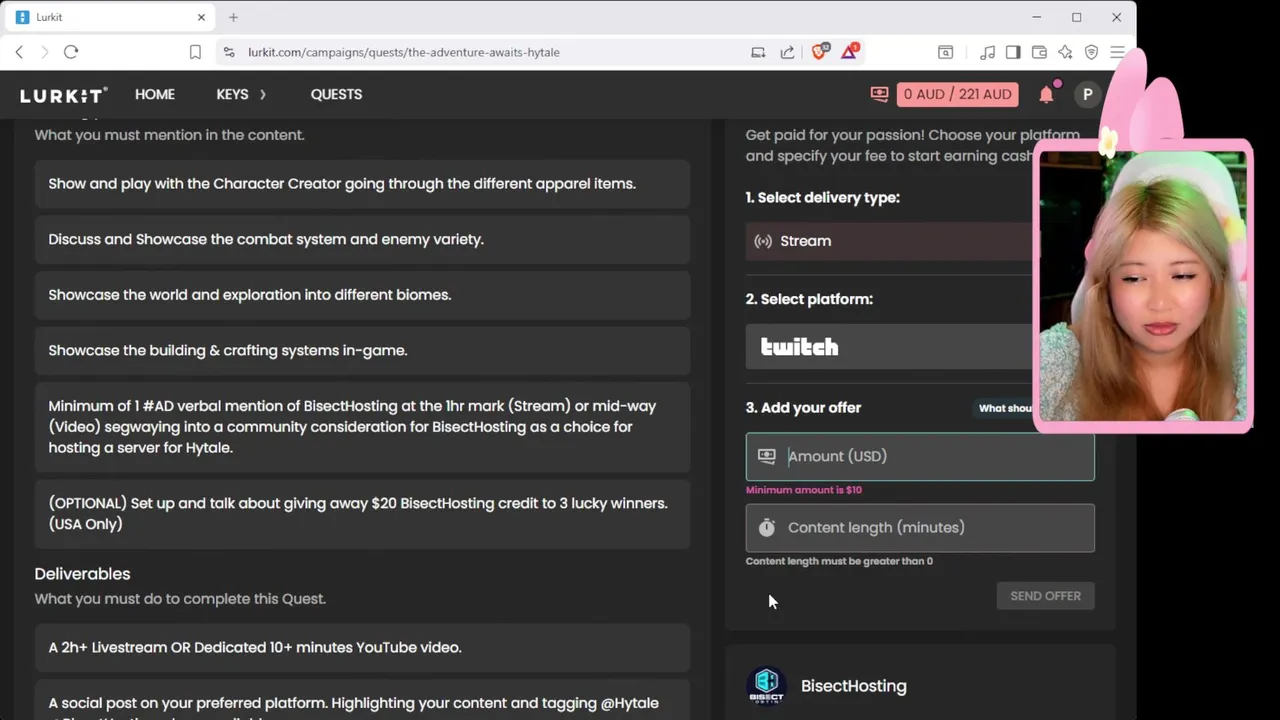Image resolution: width=1280 pixels, height=720 pixels.
Task: Click the cash wallet icon in header
Action: [879, 94]
